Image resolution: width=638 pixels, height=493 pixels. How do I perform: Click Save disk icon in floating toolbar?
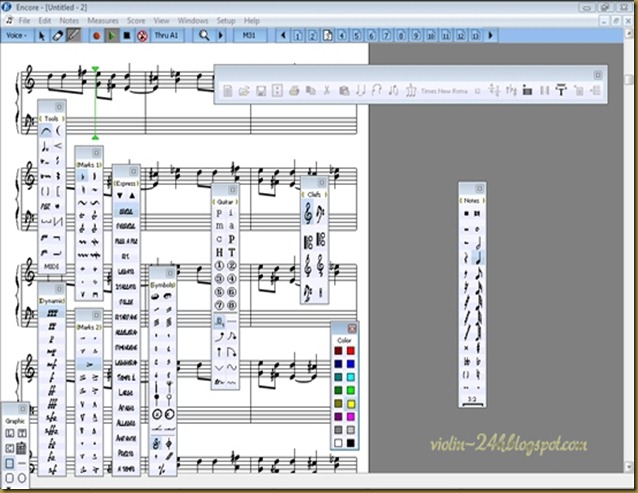261,91
